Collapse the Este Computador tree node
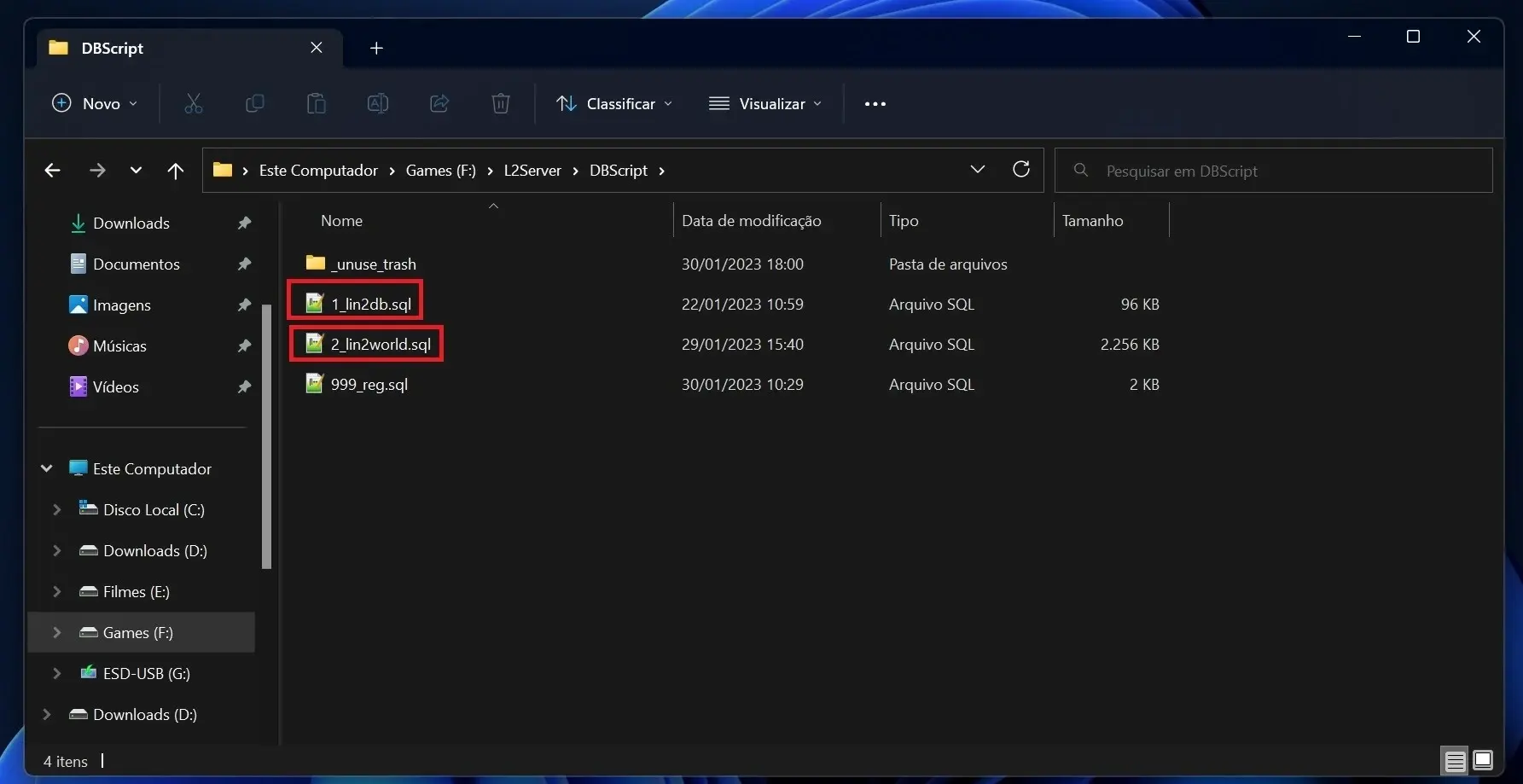 tap(47, 468)
